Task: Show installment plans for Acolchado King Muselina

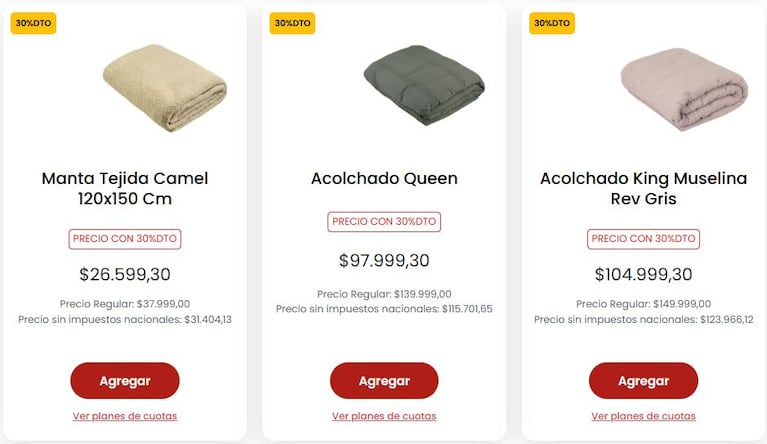Action: pos(643,416)
